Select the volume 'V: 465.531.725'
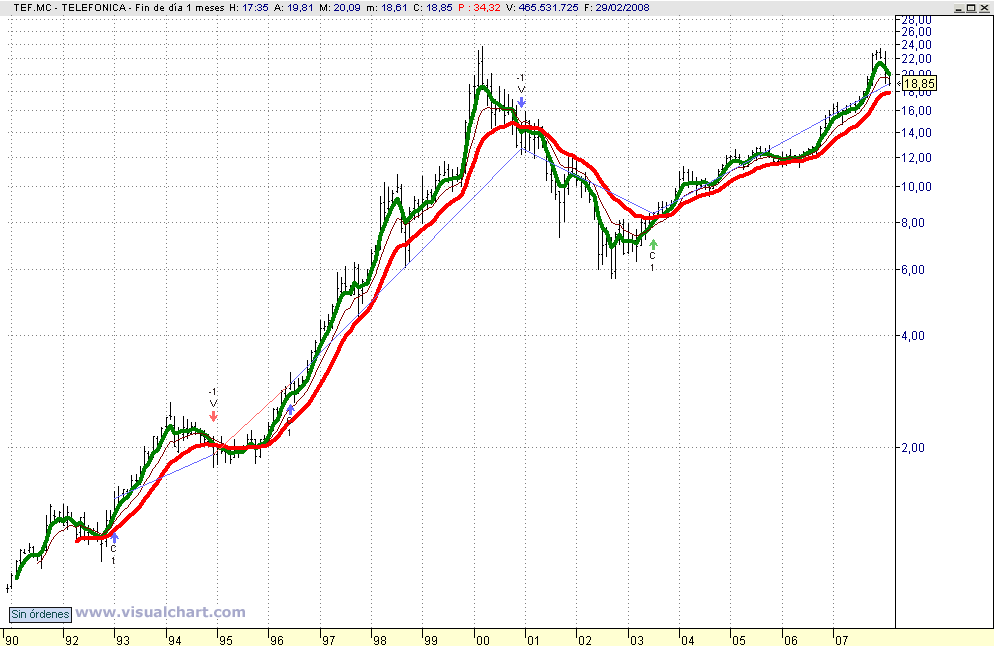The height and width of the screenshot is (646, 994). click(x=542, y=8)
